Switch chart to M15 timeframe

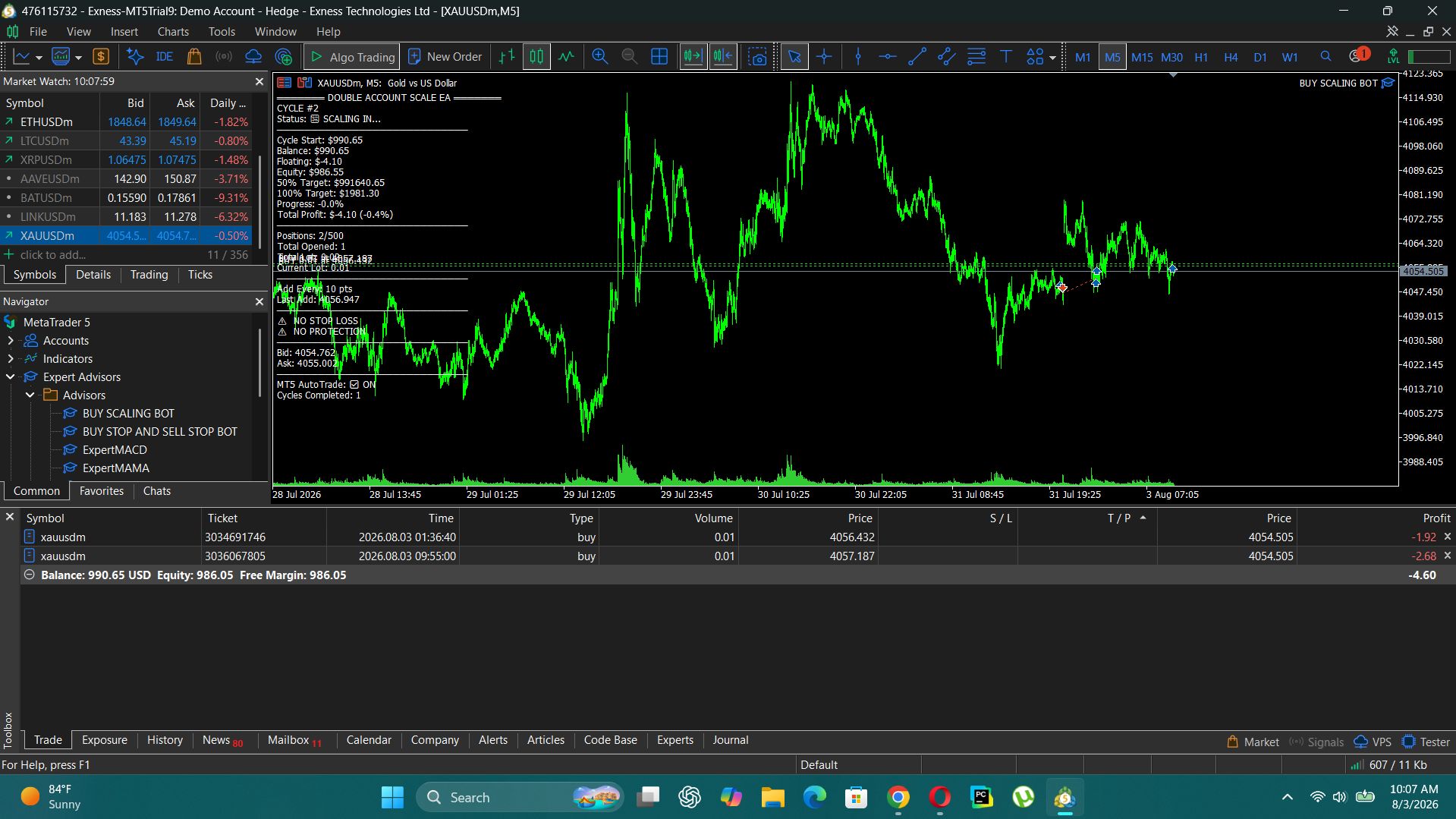(1142, 57)
